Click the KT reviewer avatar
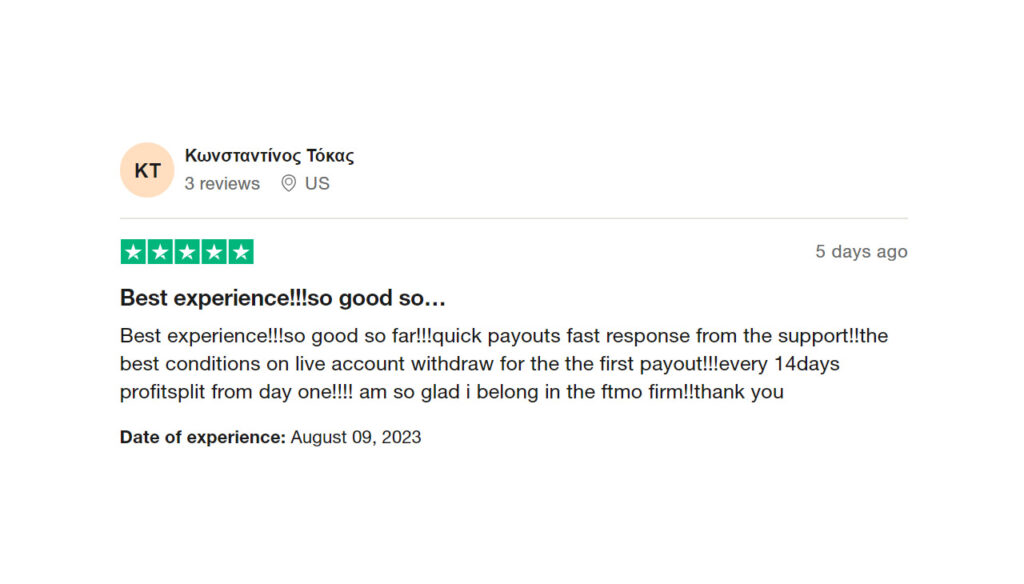Image resolution: width=1024 pixels, height=584 pixels. [147, 170]
